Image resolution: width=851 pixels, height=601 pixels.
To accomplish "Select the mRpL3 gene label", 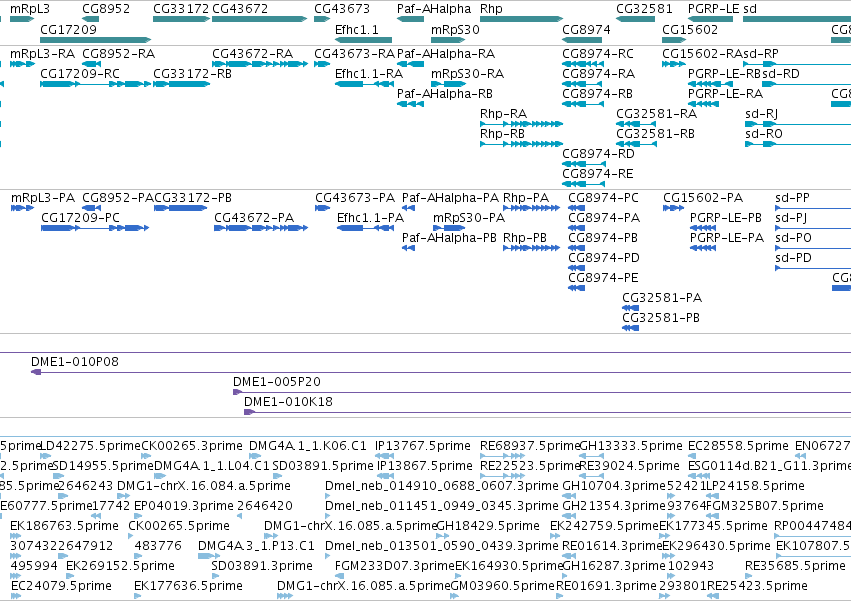I will click(x=30, y=9).
